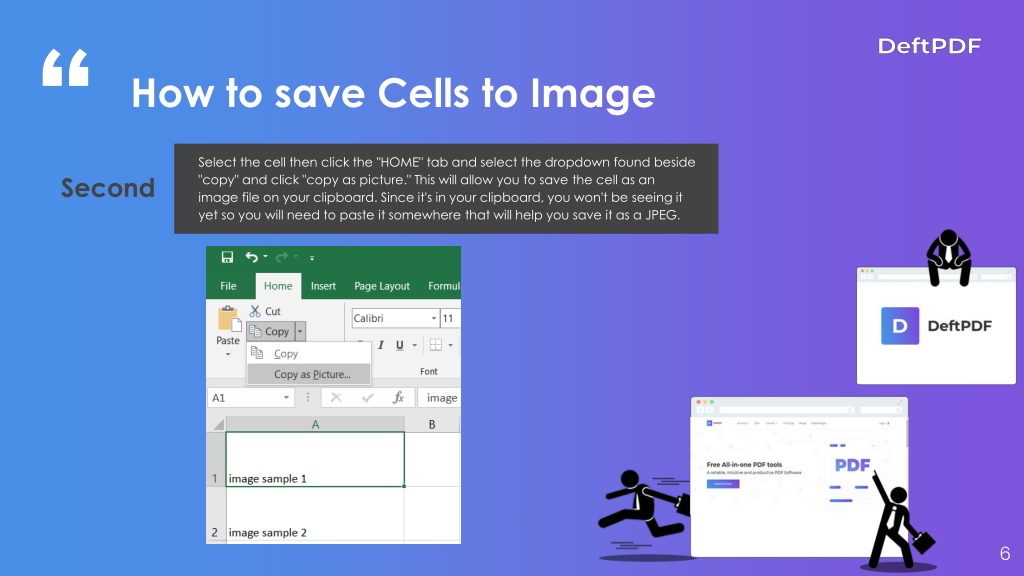
Task: Click the Copy button in the ribbon
Action: [x=270, y=332]
